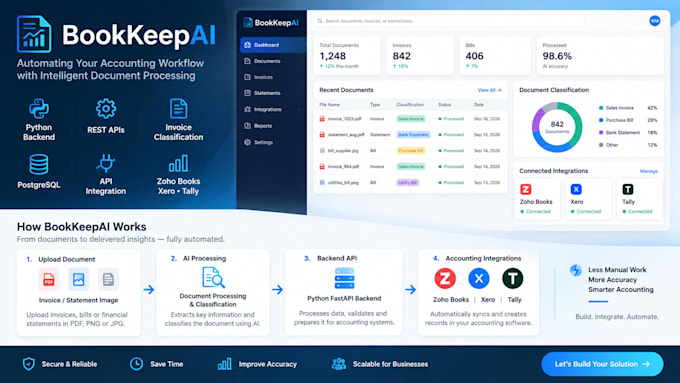Click the Zoho Books integration card icon
Viewport: 680px width, 383px height.
point(526,189)
